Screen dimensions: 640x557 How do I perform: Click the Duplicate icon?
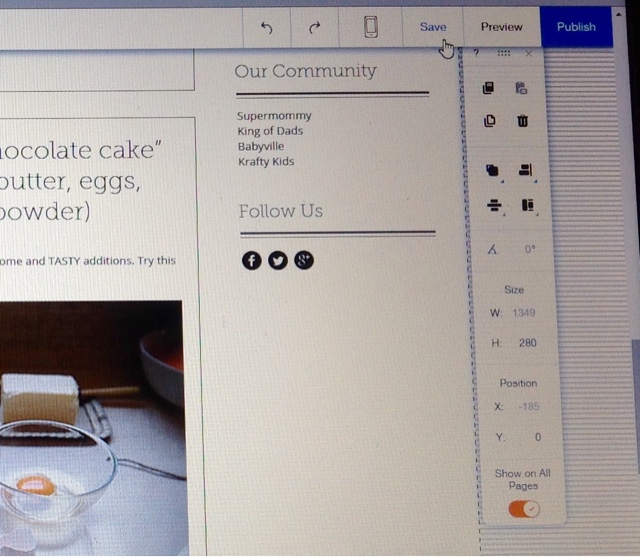489,121
